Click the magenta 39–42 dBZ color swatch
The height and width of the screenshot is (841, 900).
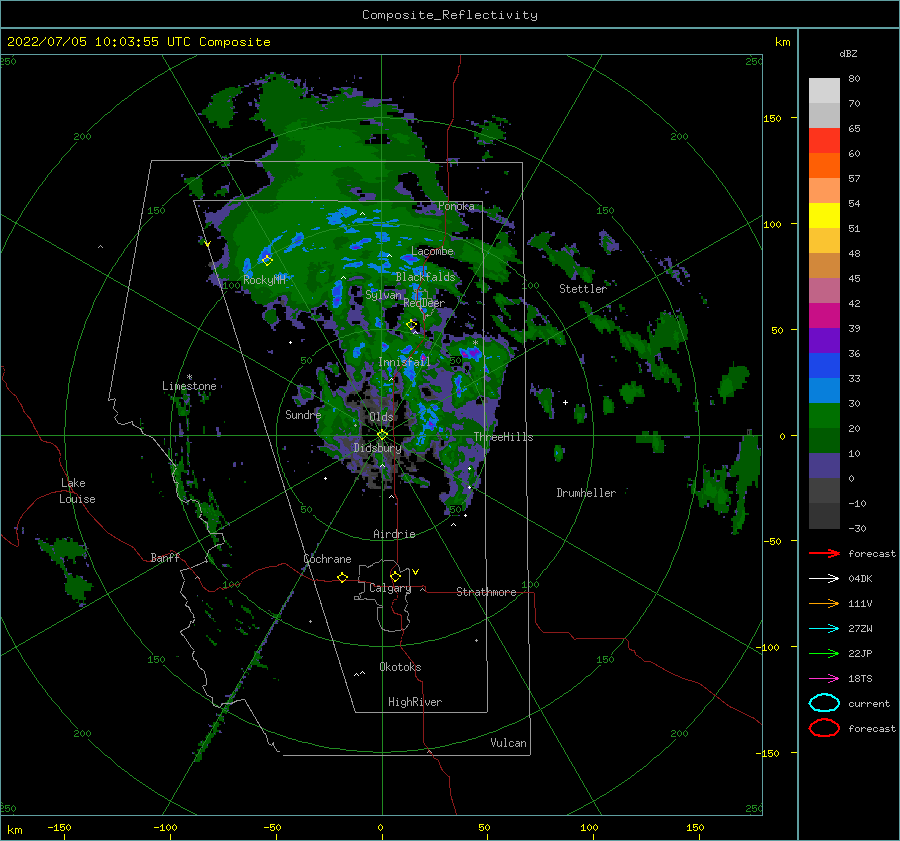pyautogui.click(x=824, y=316)
